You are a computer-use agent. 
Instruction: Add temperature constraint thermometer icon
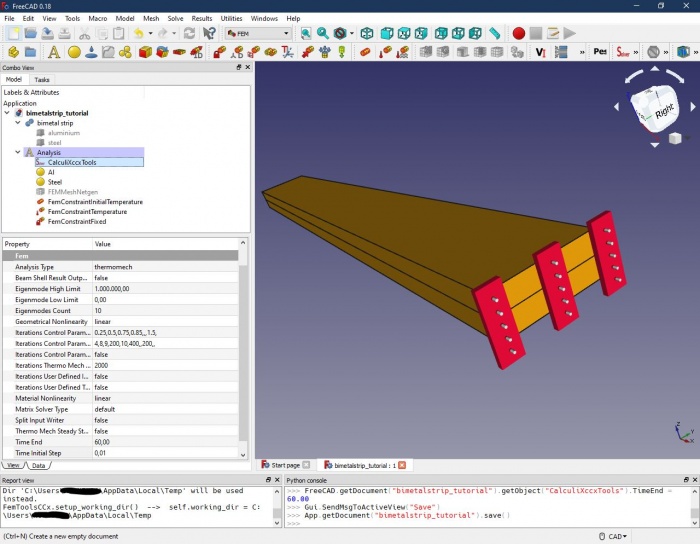pyautogui.click(x=385, y=52)
